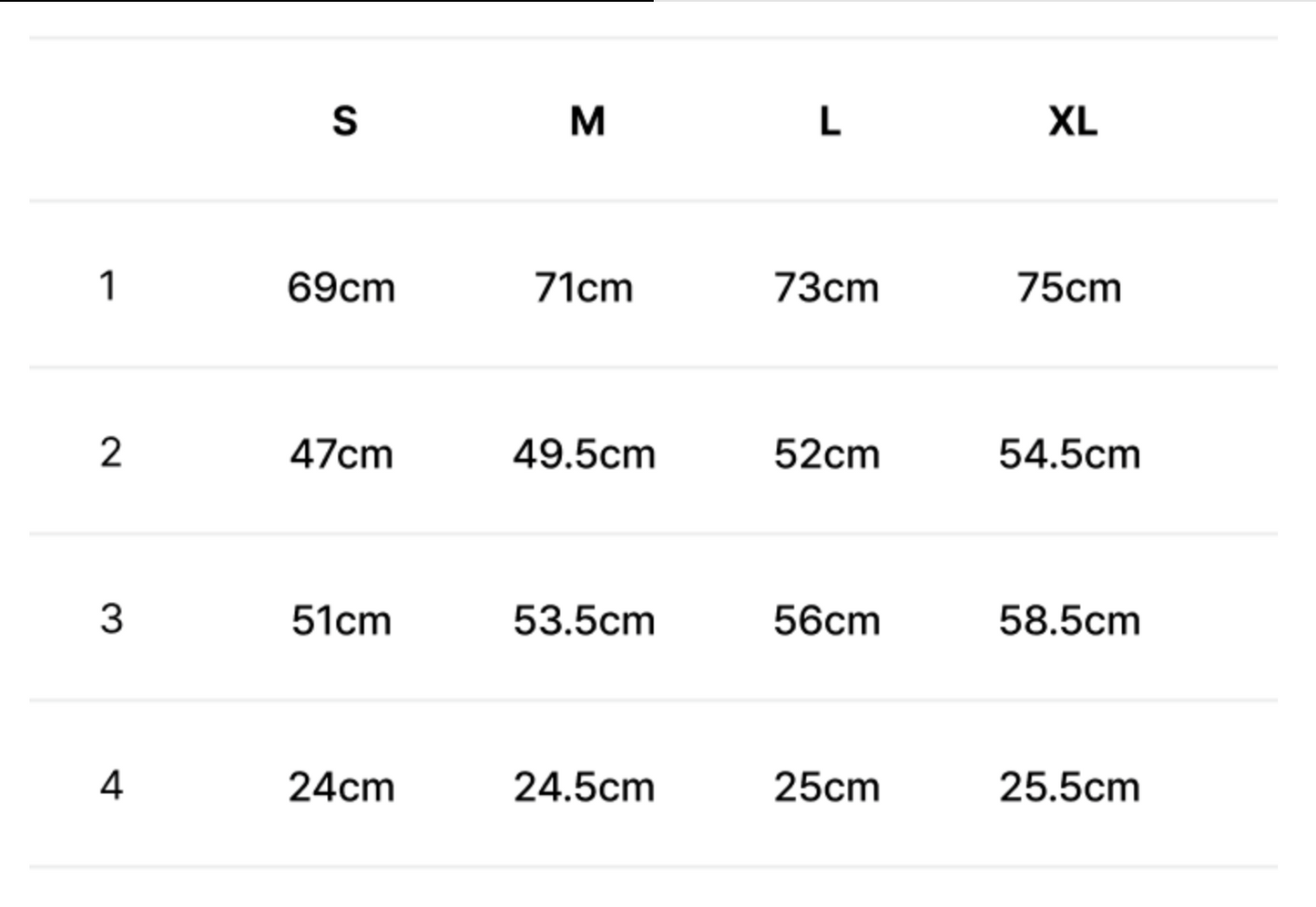Screen dimensions: 1316x907
Task: Click the 25.5cm cell
Action: [1069, 788]
